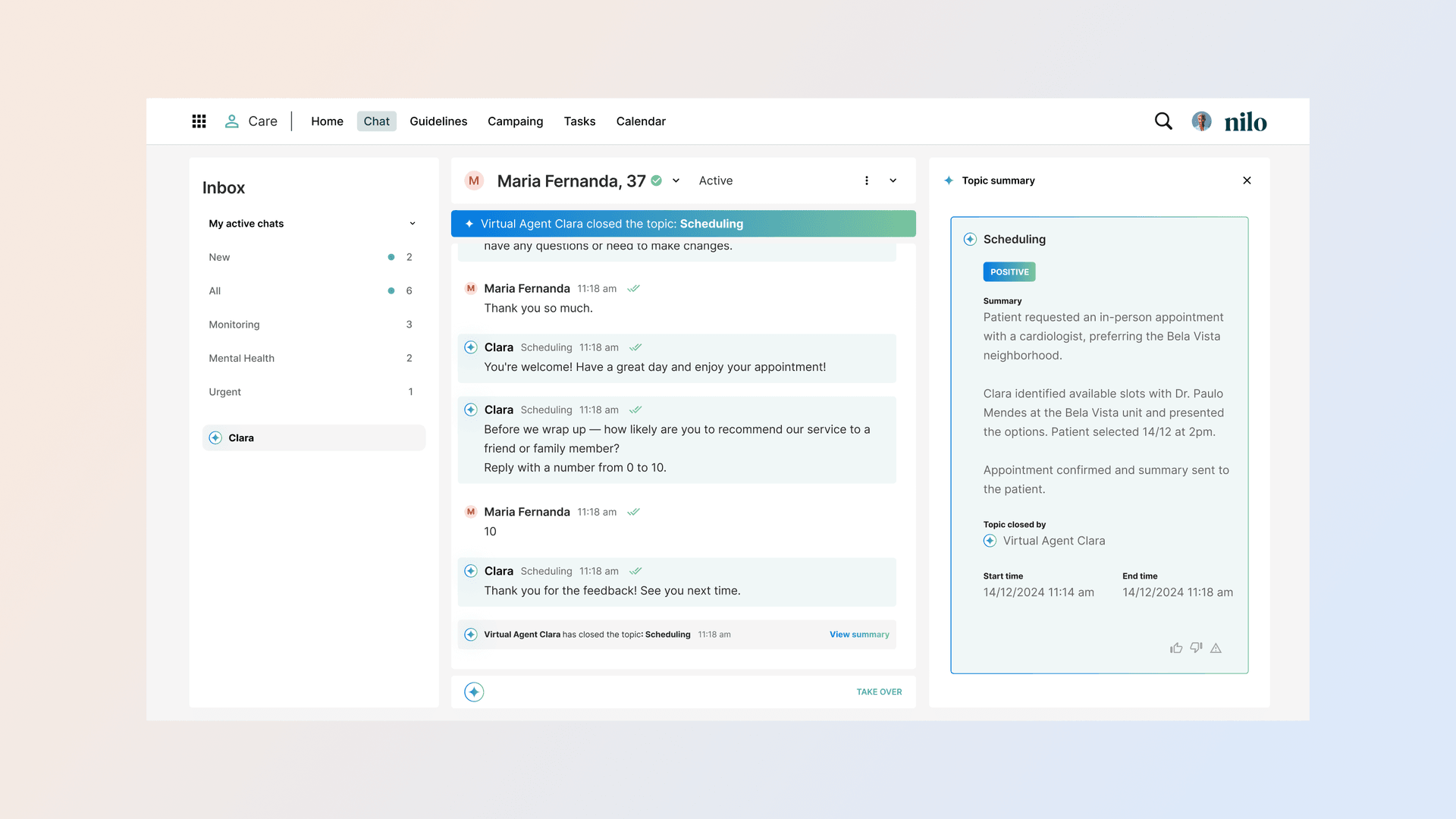Click the nilo logo
The image size is (1456, 819).
(1245, 122)
